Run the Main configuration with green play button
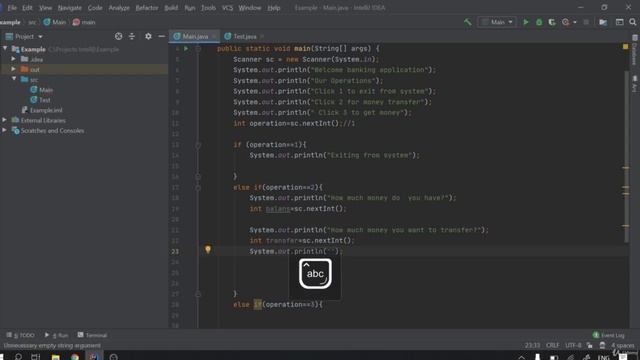The height and width of the screenshot is (360, 640). point(526,22)
